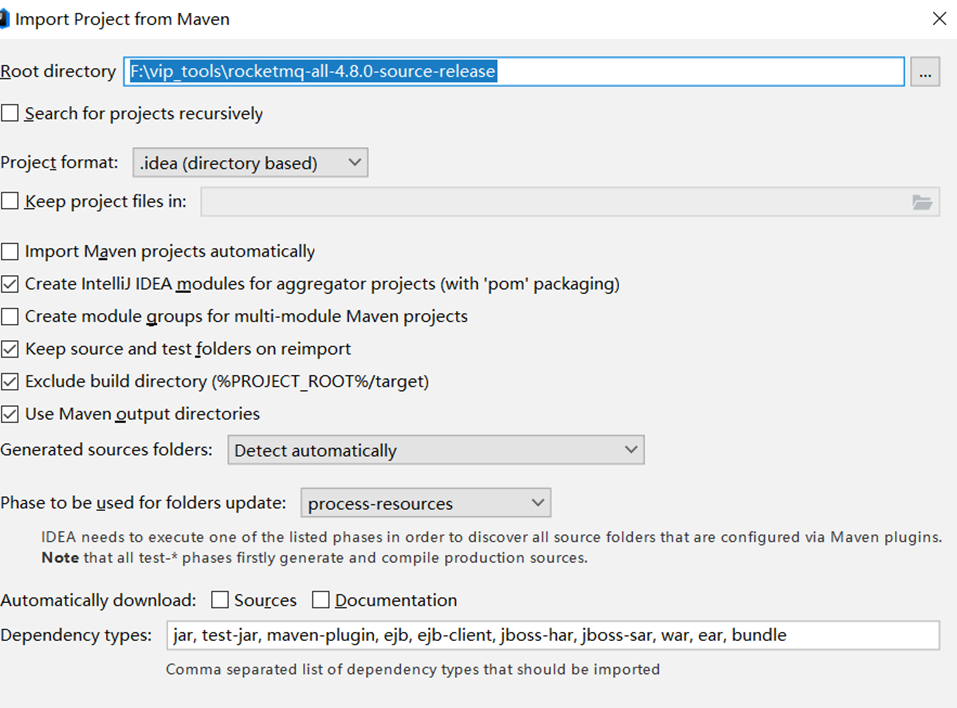Enable automatic download of Sources
Image resolution: width=957 pixels, height=708 pixels.
pos(220,600)
